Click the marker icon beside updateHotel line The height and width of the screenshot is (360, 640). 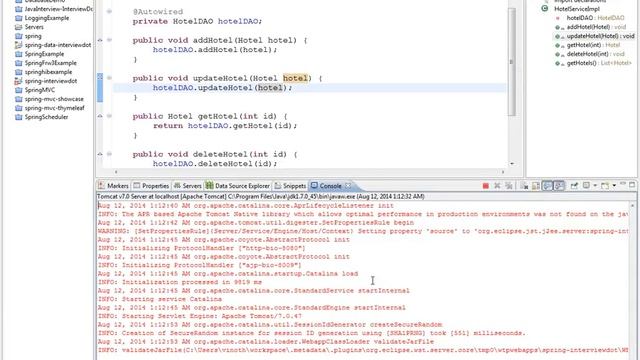point(100,77)
